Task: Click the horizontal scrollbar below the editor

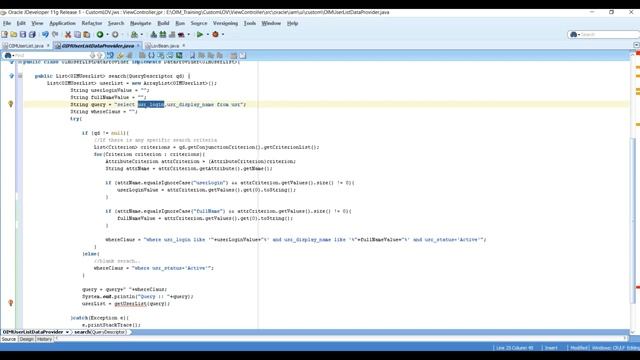Action: coord(341,338)
